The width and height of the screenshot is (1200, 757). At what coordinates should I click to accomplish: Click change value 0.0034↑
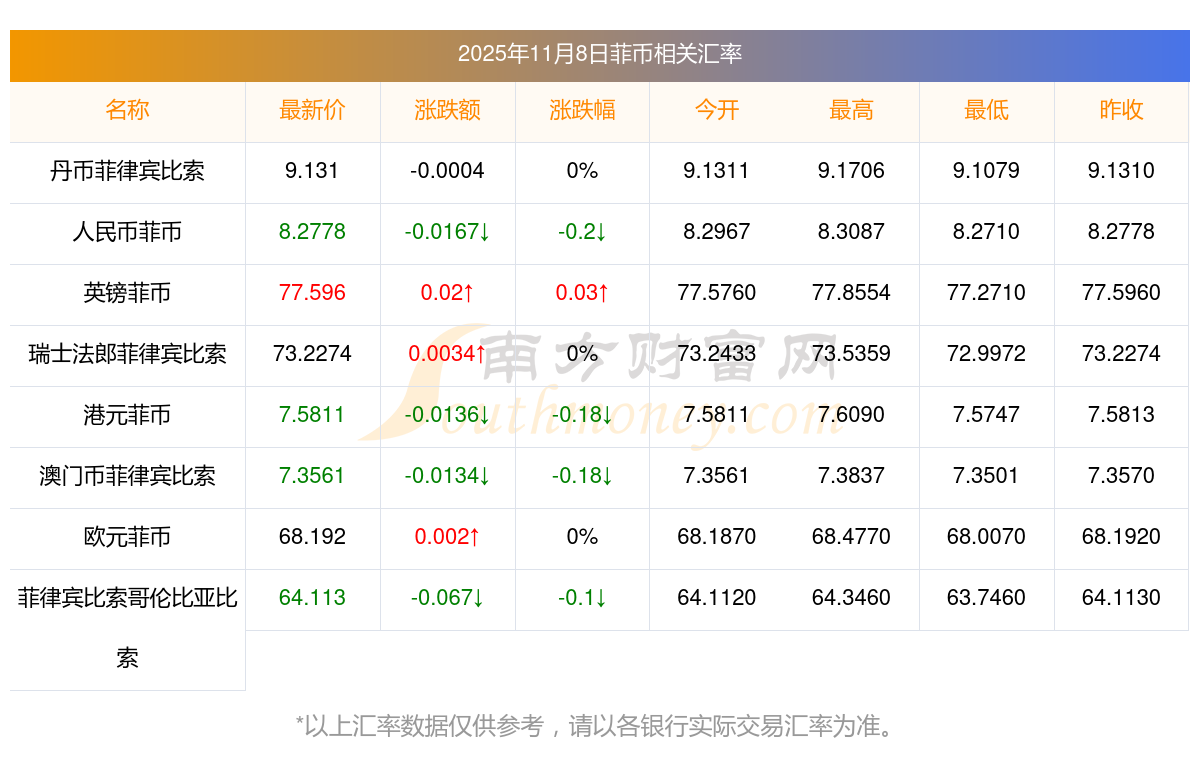447,354
